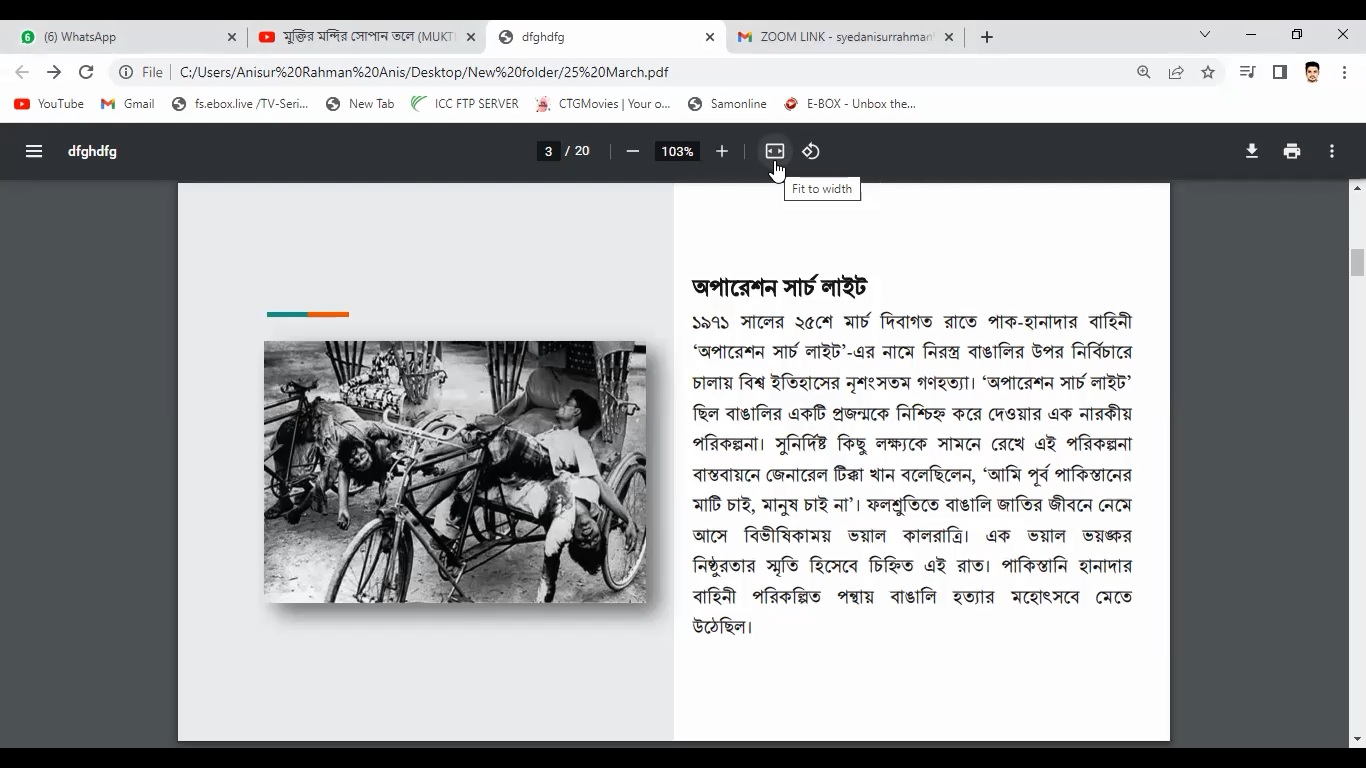Open fs.ebox.live TV-Series bookmark
Viewport: 1366px width, 768px height.
[240, 104]
